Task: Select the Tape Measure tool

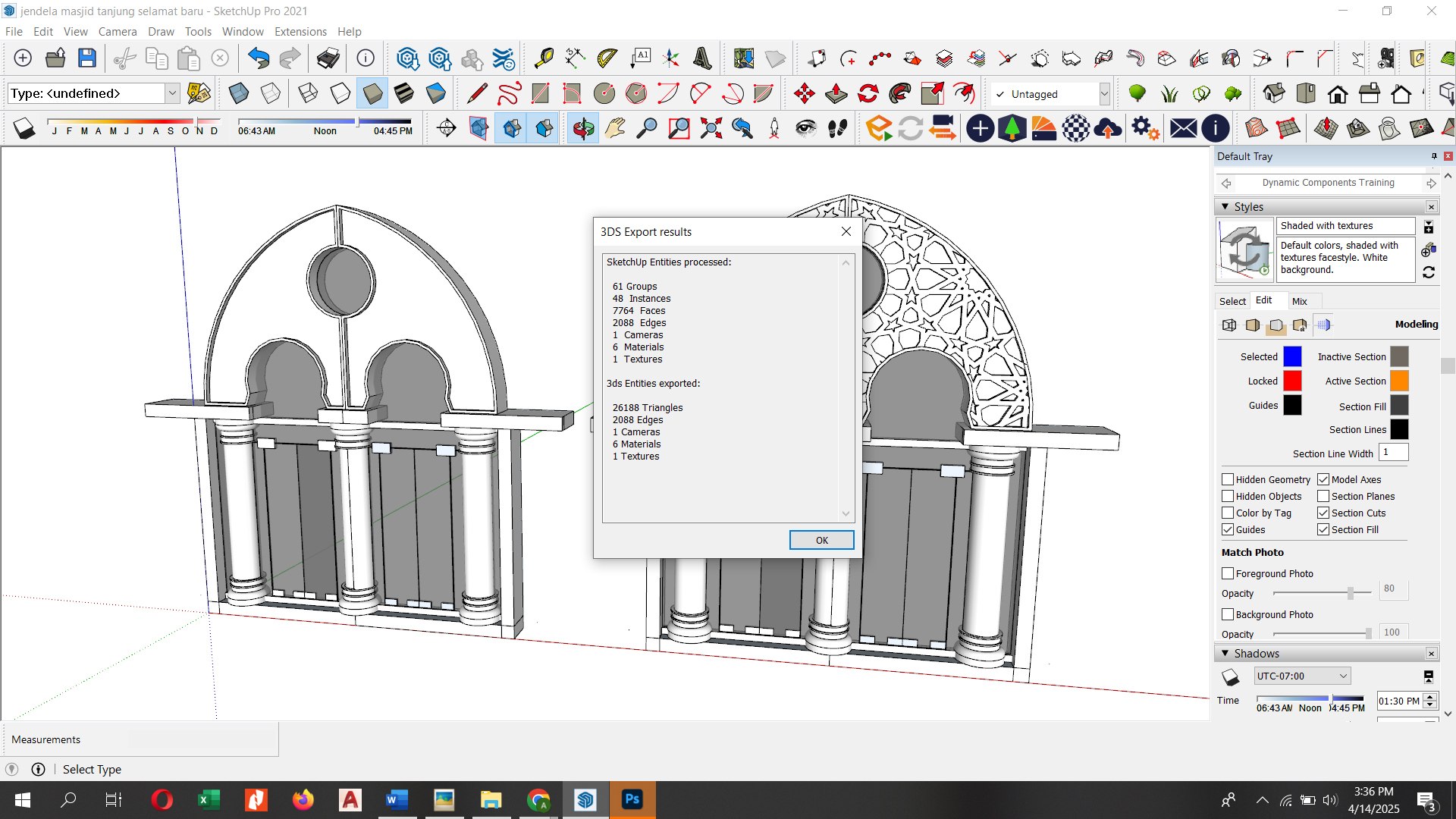Action: click(x=544, y=58)
